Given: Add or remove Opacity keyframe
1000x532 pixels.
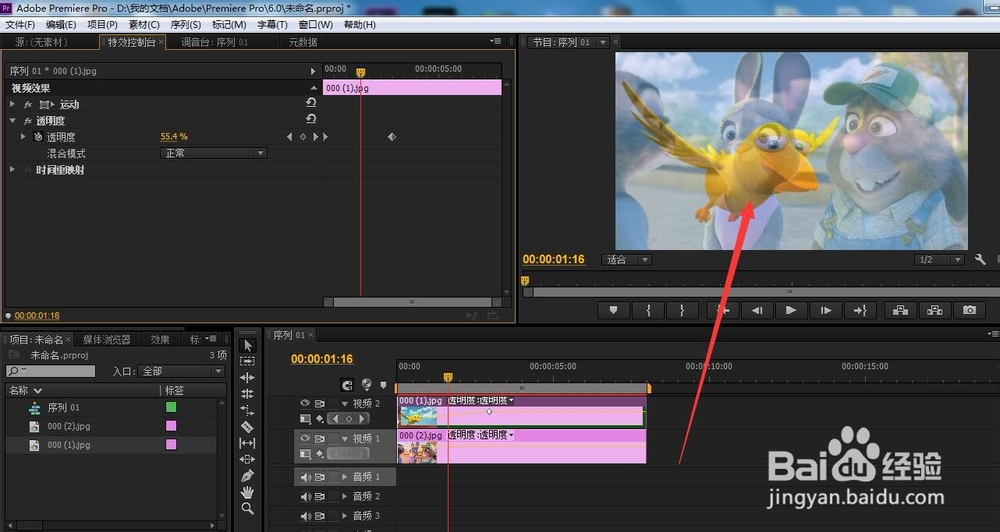Looking at the screenshot, I should [303, 137].
